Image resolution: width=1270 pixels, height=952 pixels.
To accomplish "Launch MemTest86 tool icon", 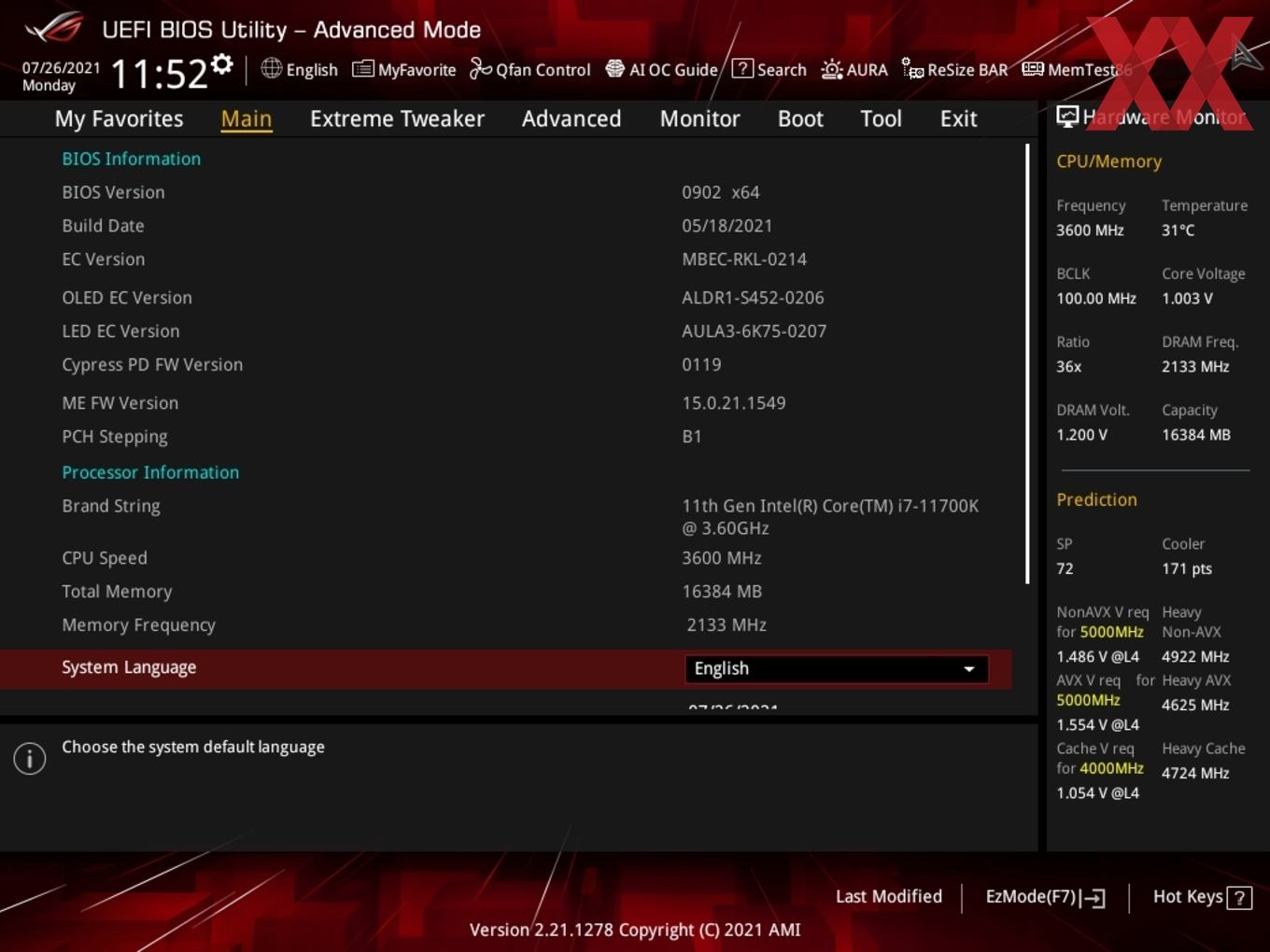I will pyautogui.click(x=1032, y=69).
